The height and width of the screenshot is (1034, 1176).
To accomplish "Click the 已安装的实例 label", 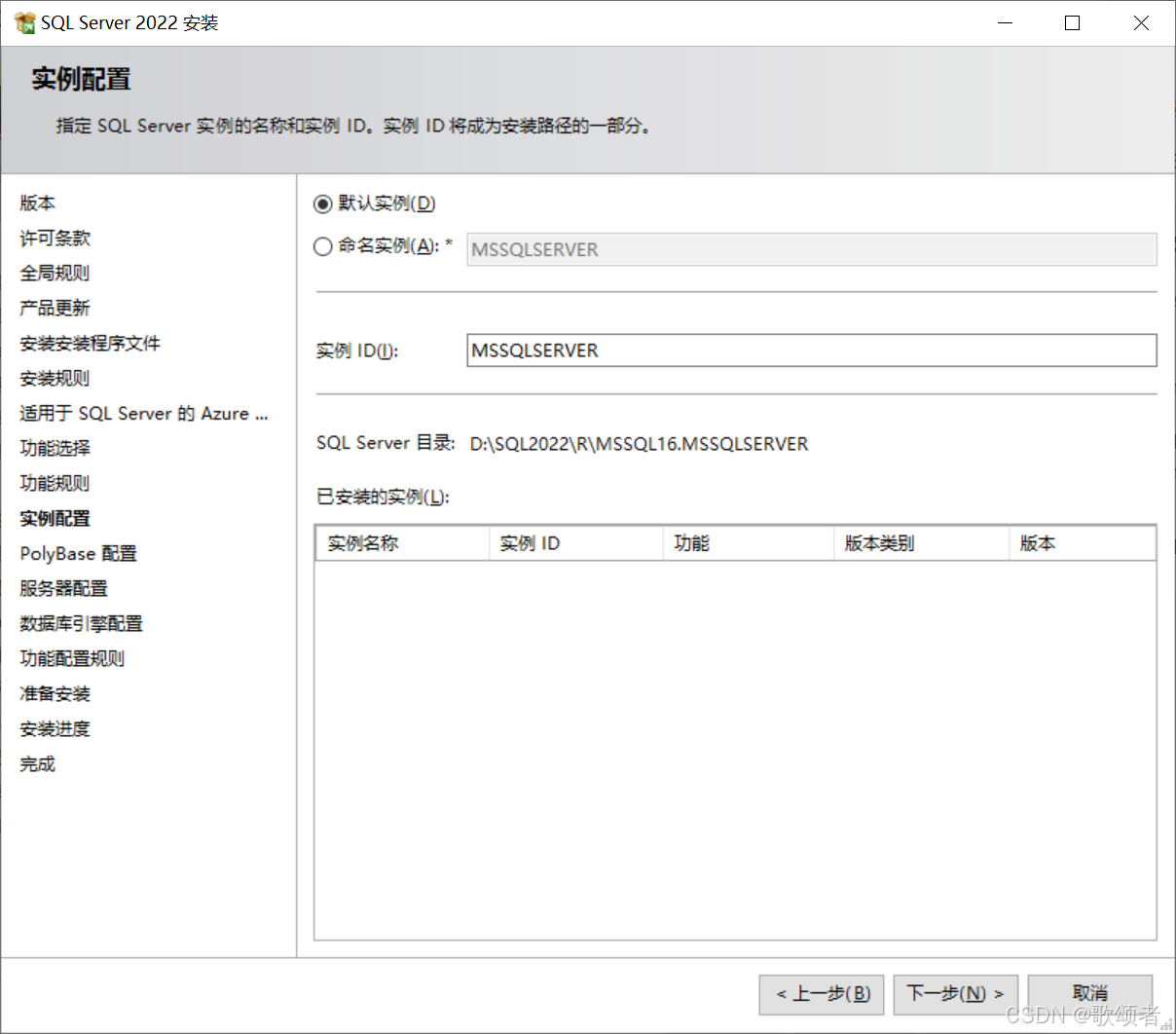I will 383,498.
